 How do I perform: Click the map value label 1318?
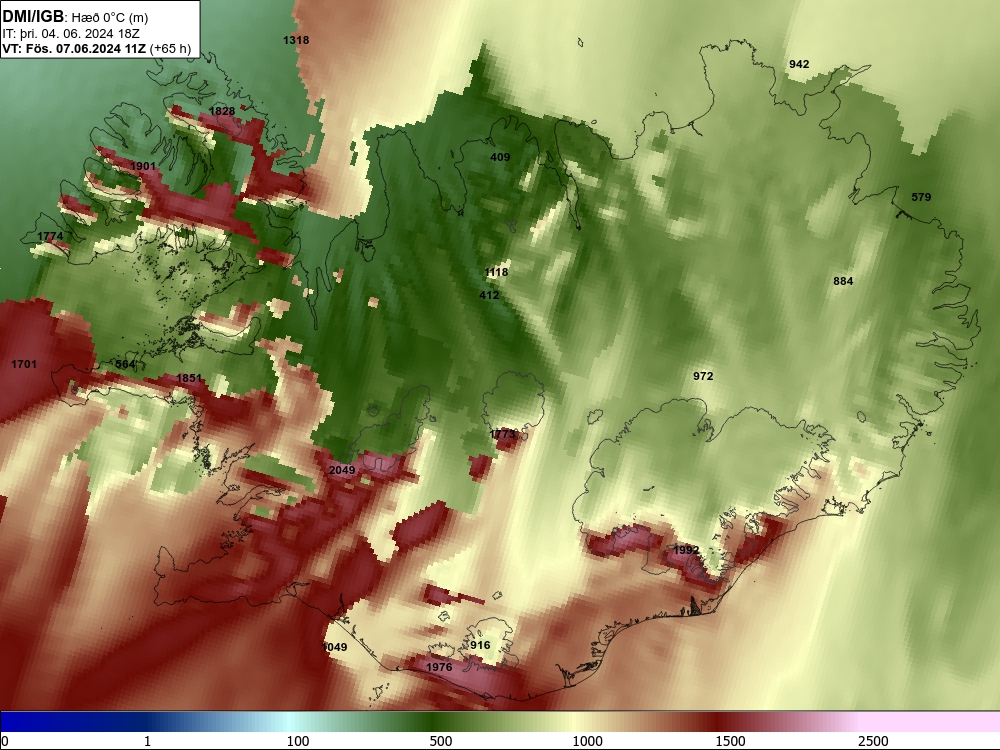coord(296,40)
